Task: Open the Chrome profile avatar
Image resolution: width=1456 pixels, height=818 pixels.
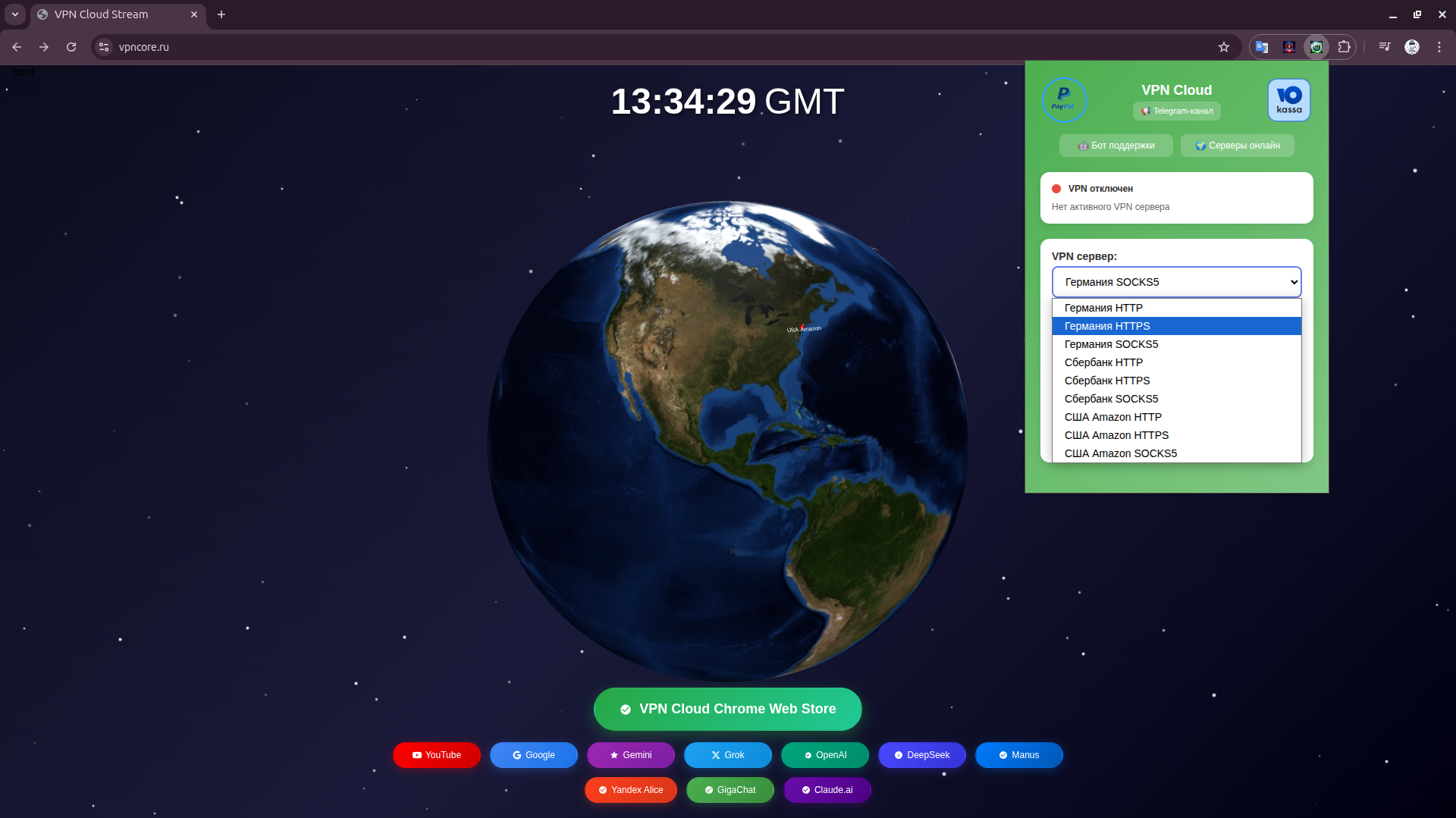Action: pyautogui.click(x=1412, y=47)
